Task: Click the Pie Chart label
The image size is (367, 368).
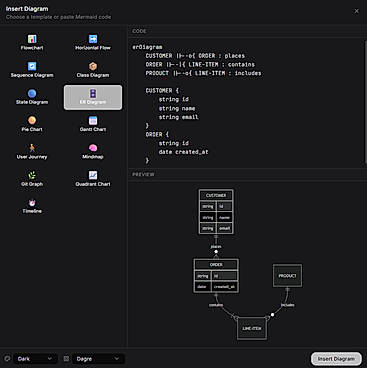Action: 32,129
